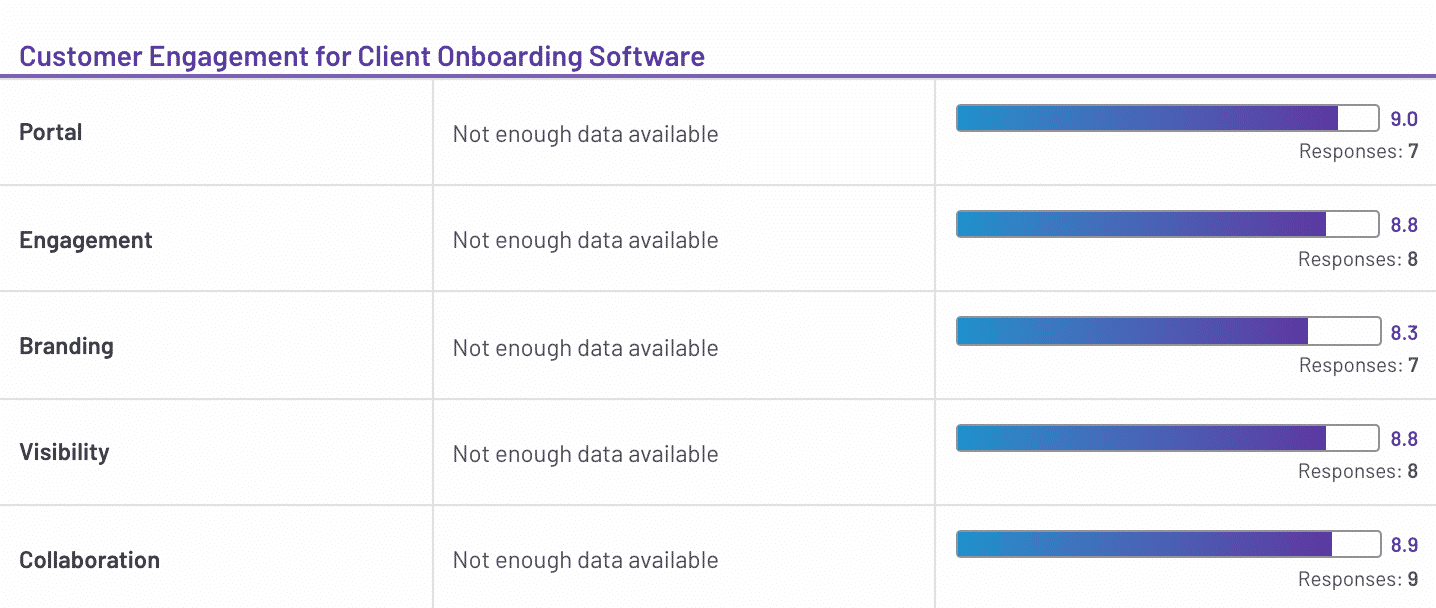Click Responses: 7 under Portal bar
This screenshot has width=1436, height=608.
click(x=1358, y=152)
